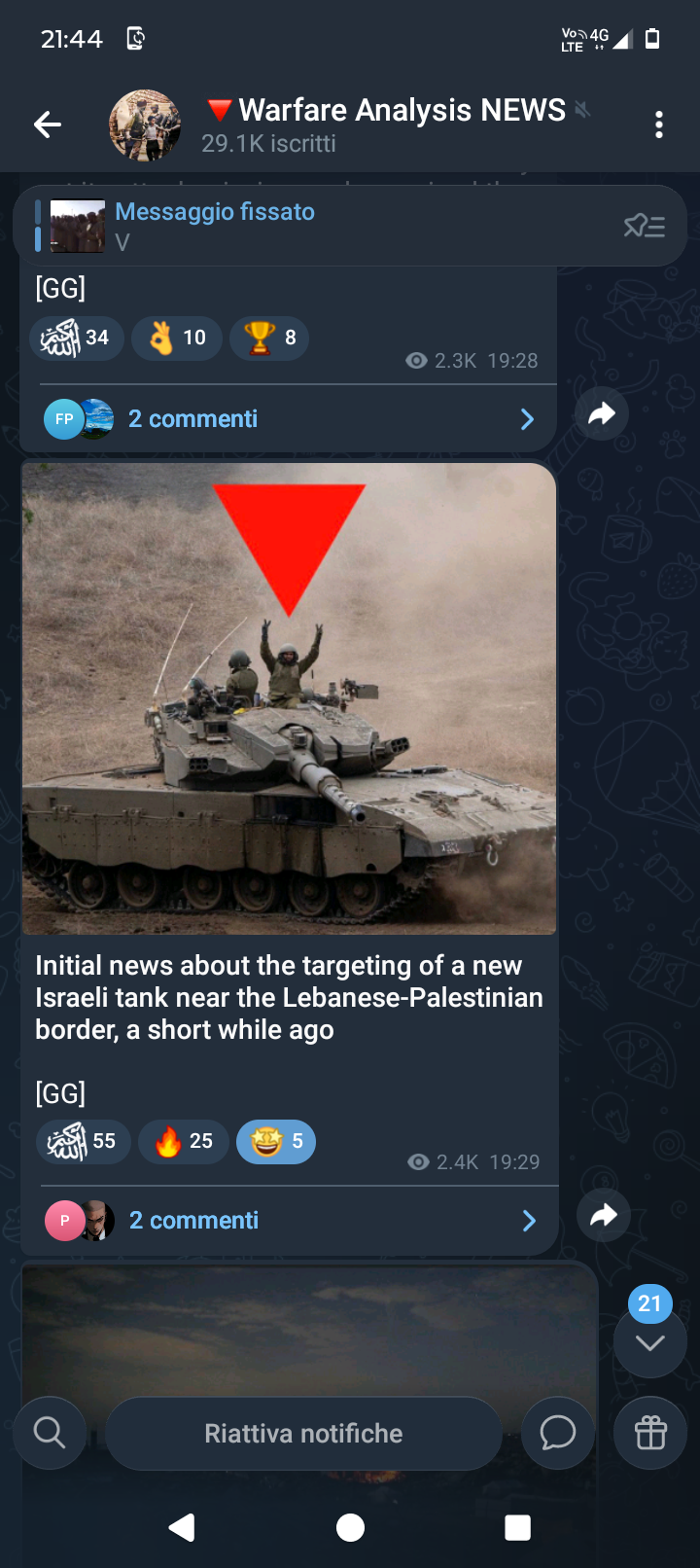Expand comments chevron on the tank post
Viewport: 700px width, 1568px height.
click(x=529, y=1221)
